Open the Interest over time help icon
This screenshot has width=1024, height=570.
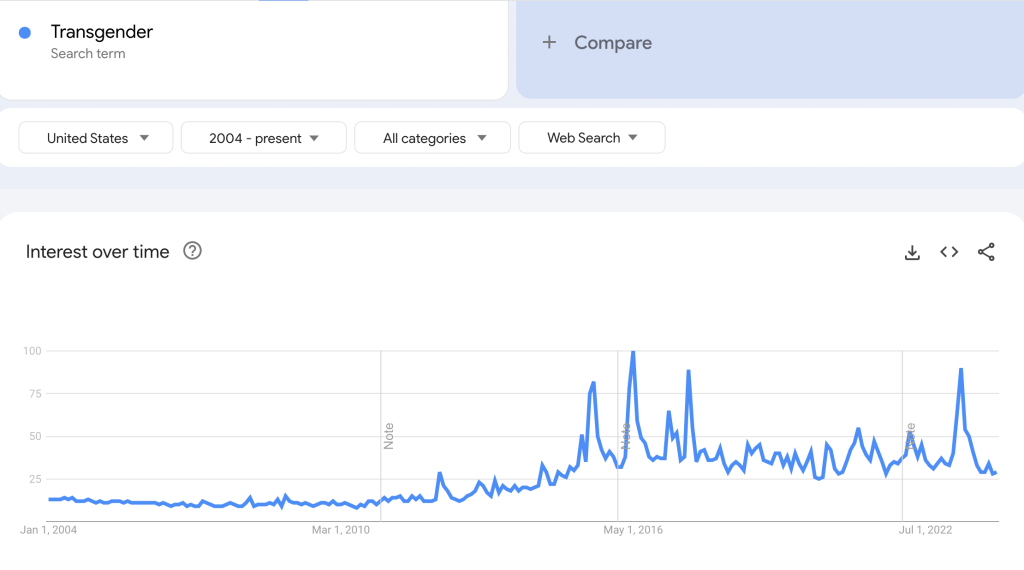[193, 251]
